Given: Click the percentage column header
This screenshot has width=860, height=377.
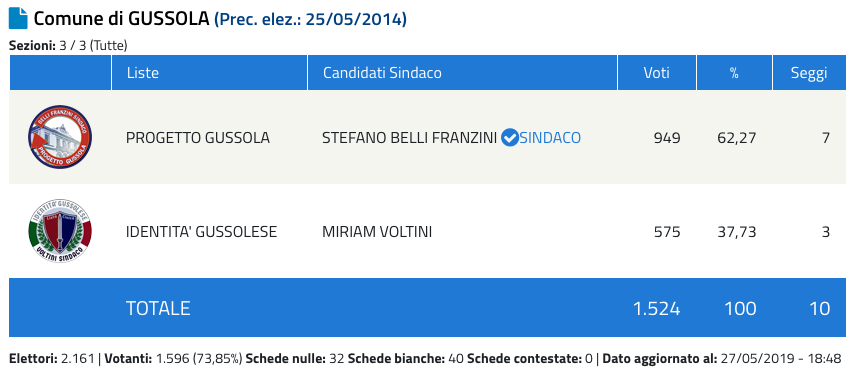Looking at the screenshot, I should [734, 72].
